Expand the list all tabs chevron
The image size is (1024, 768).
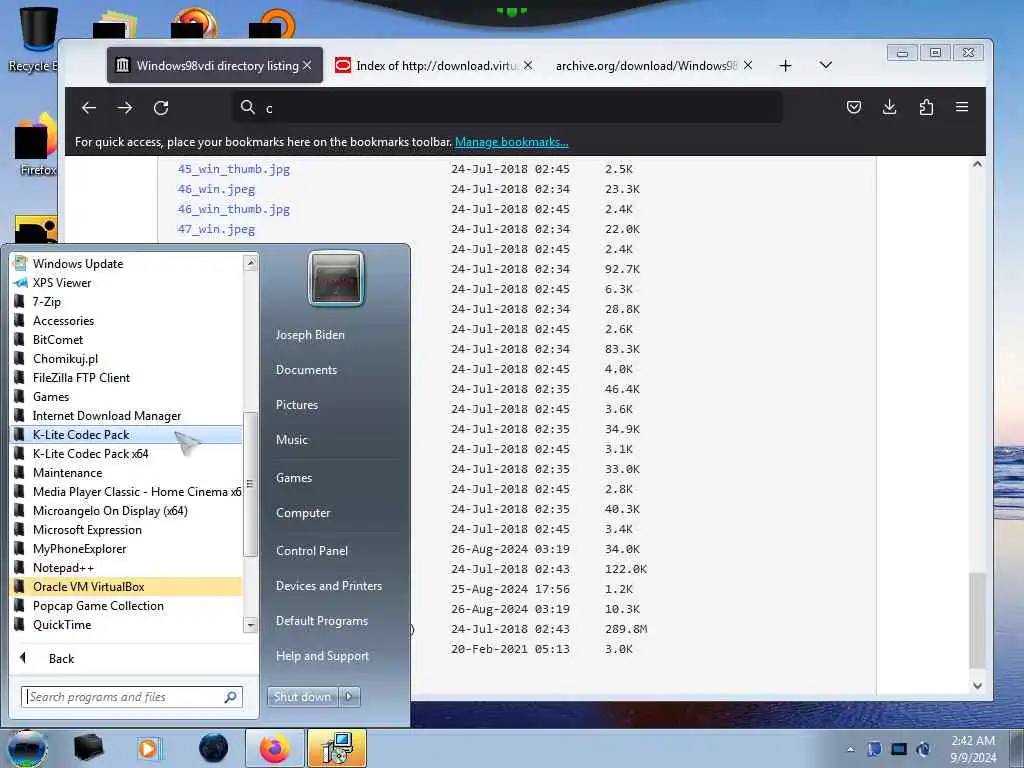click(825, 65)
